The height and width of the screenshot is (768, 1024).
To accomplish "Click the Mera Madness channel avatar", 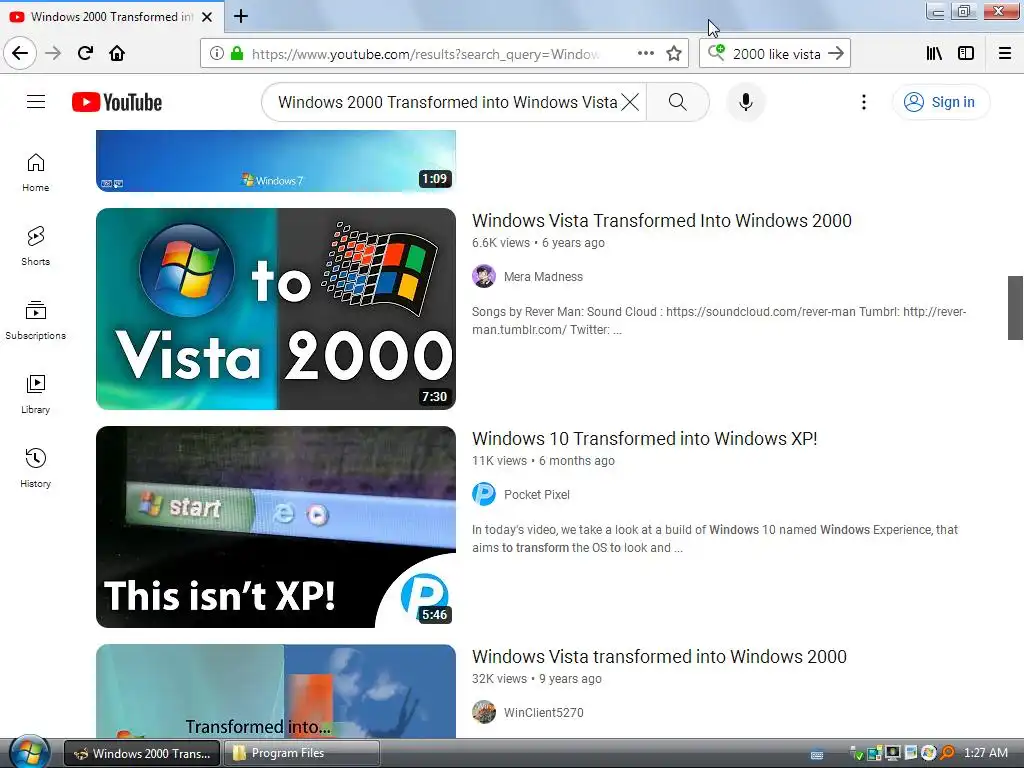I will pos(484,277).
